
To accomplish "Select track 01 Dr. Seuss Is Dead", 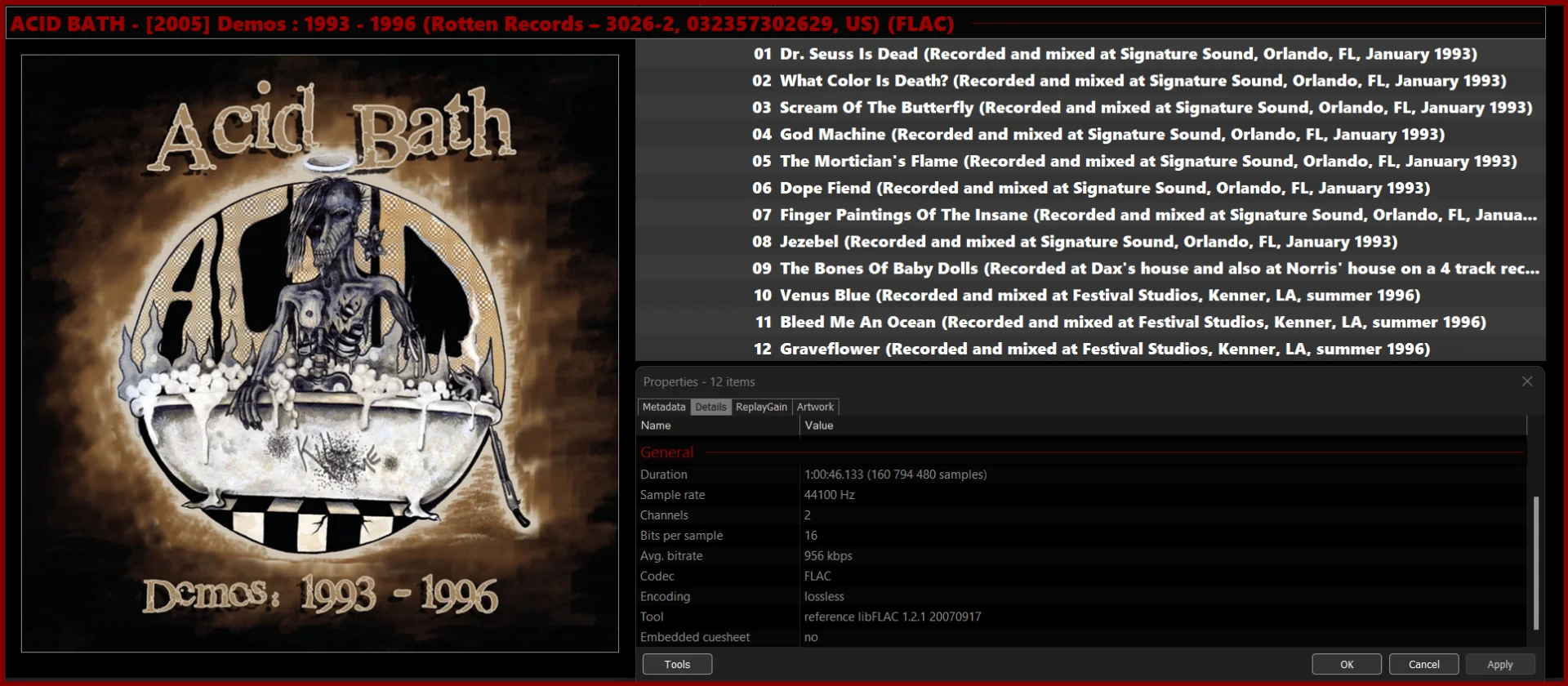I will [x=1090, y=54].
